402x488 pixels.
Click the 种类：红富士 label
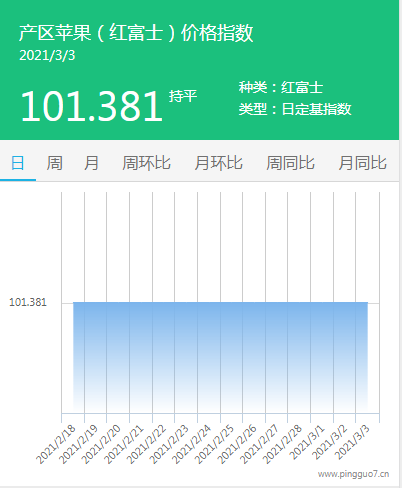coord(281,87)
